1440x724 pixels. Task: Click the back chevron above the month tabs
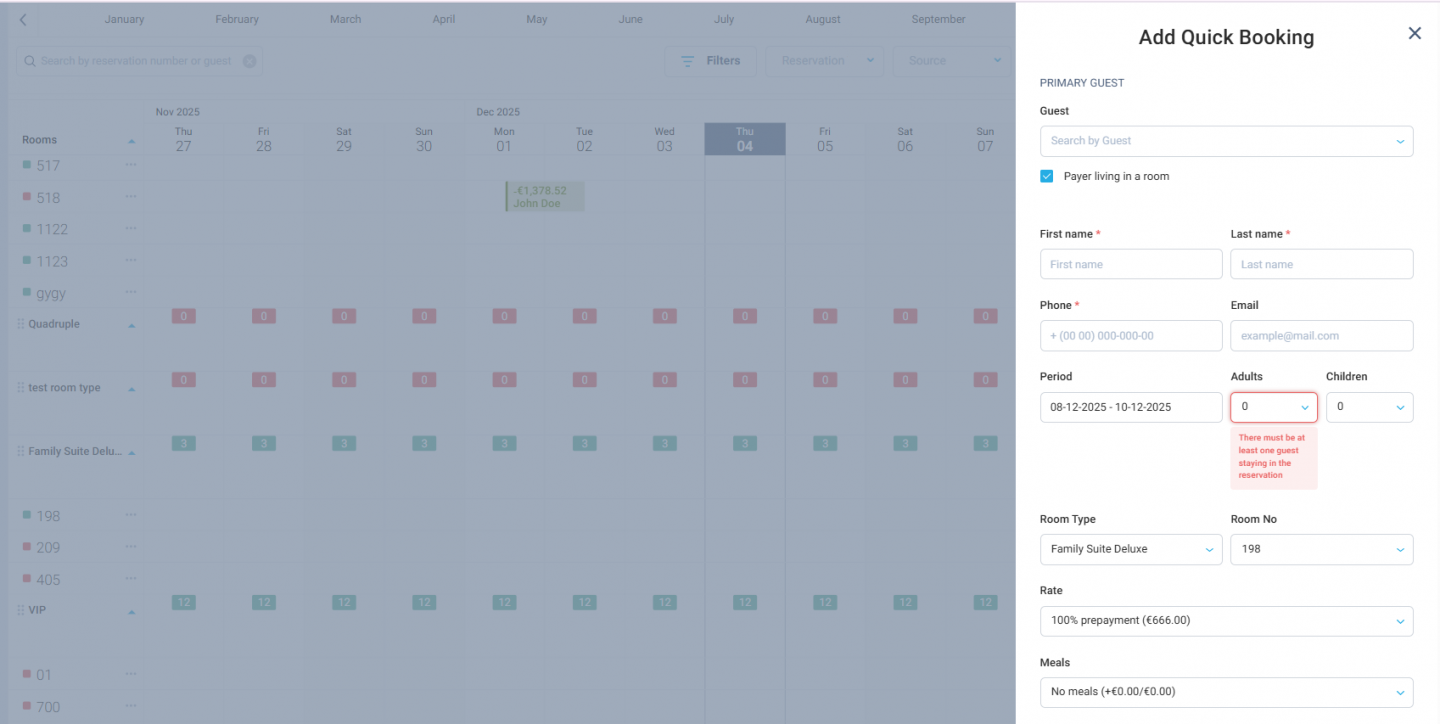22,18
